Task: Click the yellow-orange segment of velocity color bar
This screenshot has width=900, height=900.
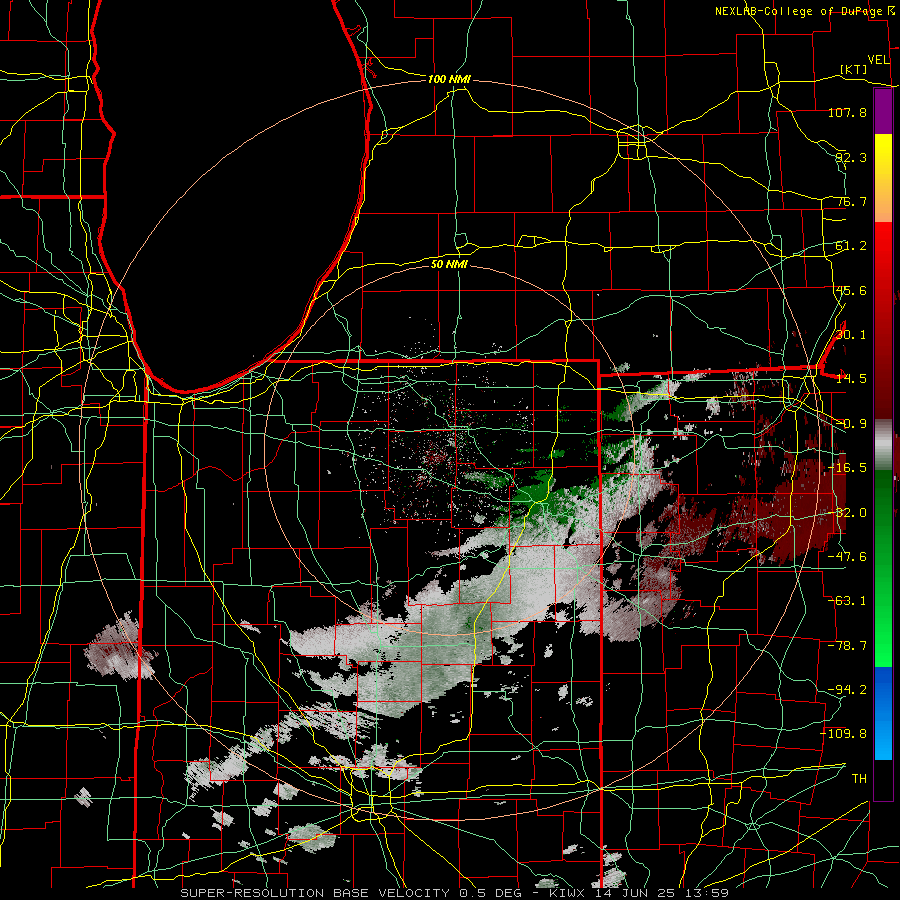Action: click(x=883, y=178)
